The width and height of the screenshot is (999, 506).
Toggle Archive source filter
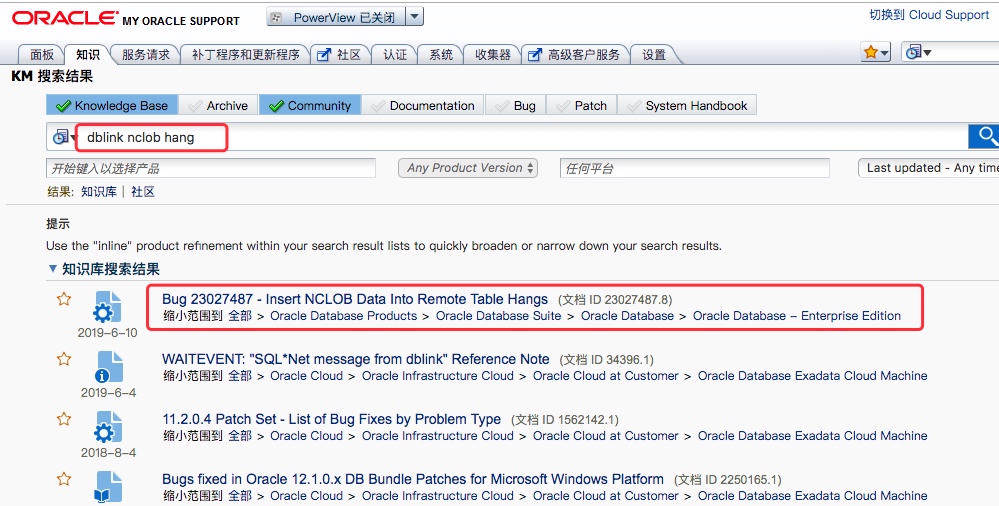point(218,106)
